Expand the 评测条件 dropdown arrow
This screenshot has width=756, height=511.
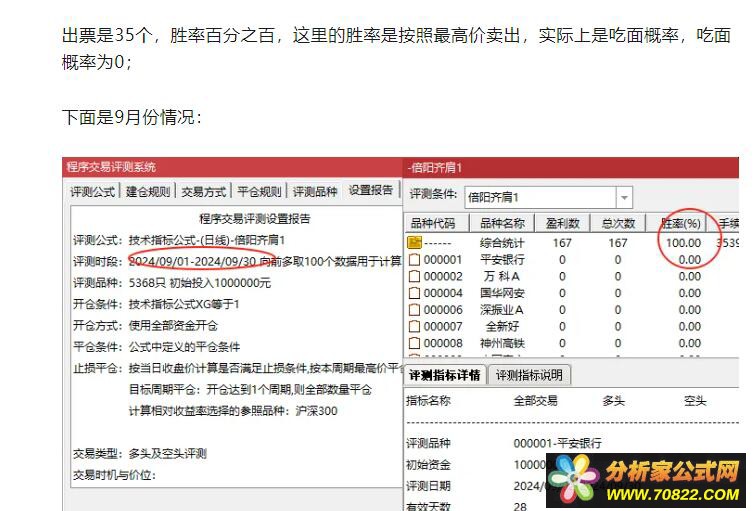(x=624, y=197)
